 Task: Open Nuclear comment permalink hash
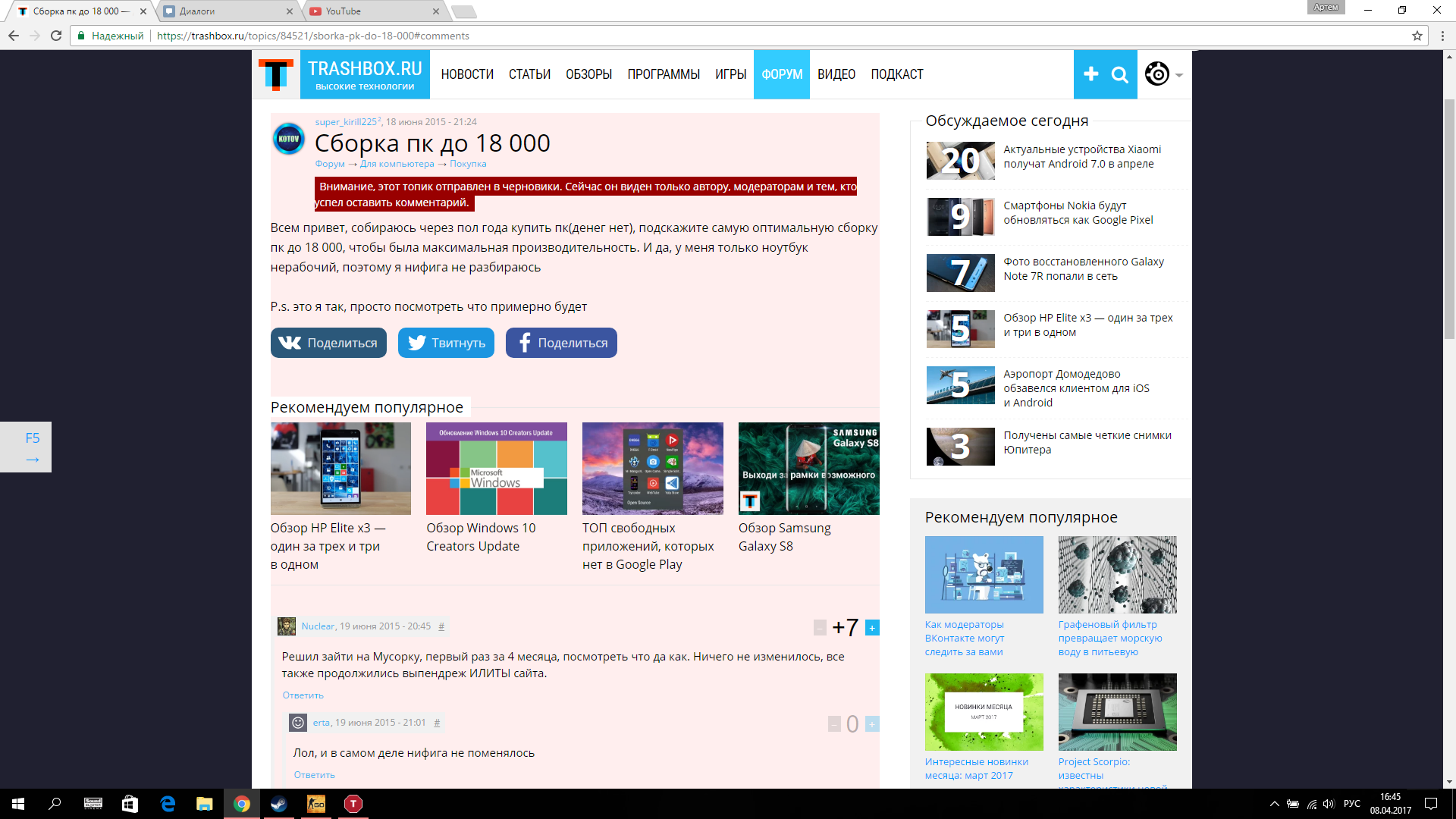coord(441,626)
